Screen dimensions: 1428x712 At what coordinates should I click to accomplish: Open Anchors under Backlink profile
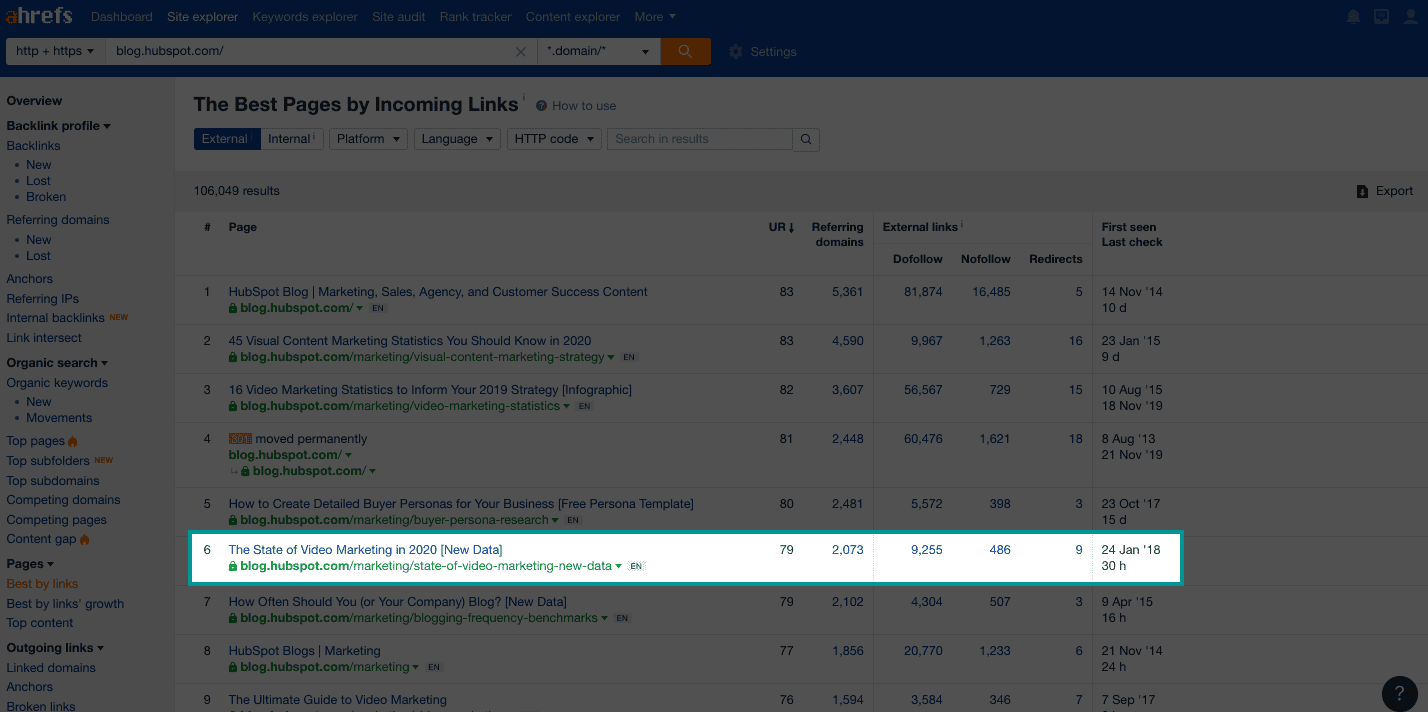[x=29, y=279]
